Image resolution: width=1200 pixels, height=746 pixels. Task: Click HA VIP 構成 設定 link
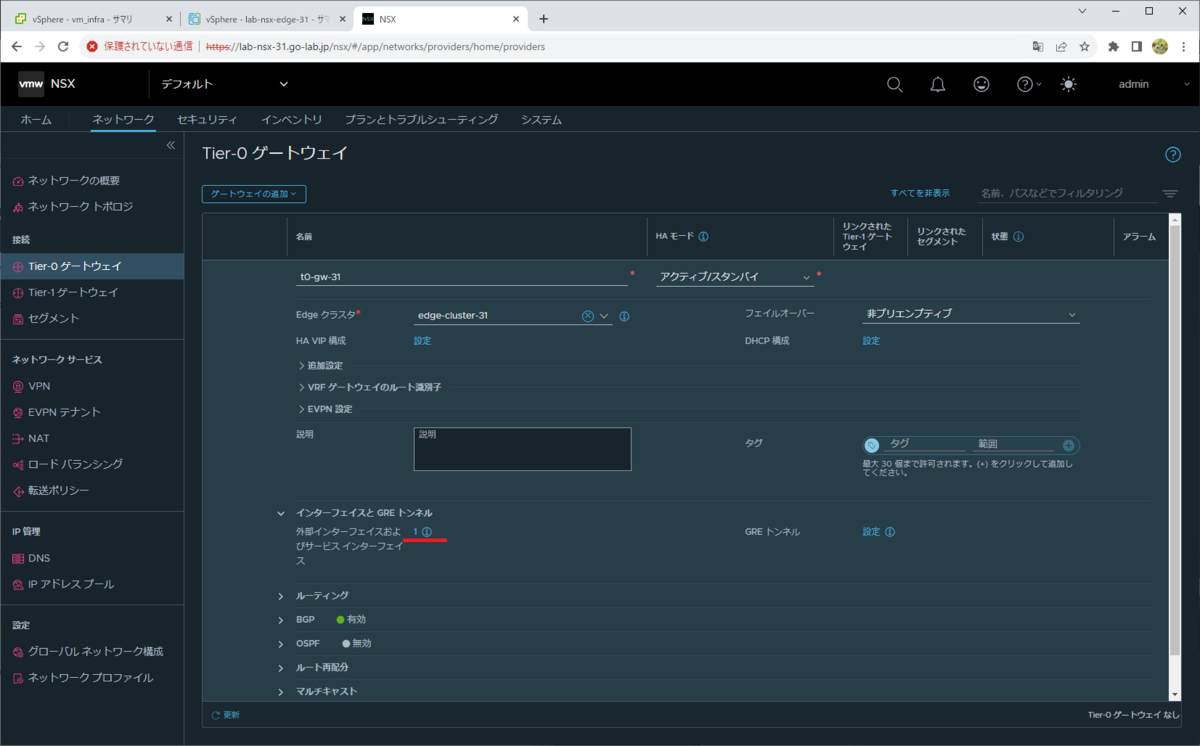pos(422,341)
